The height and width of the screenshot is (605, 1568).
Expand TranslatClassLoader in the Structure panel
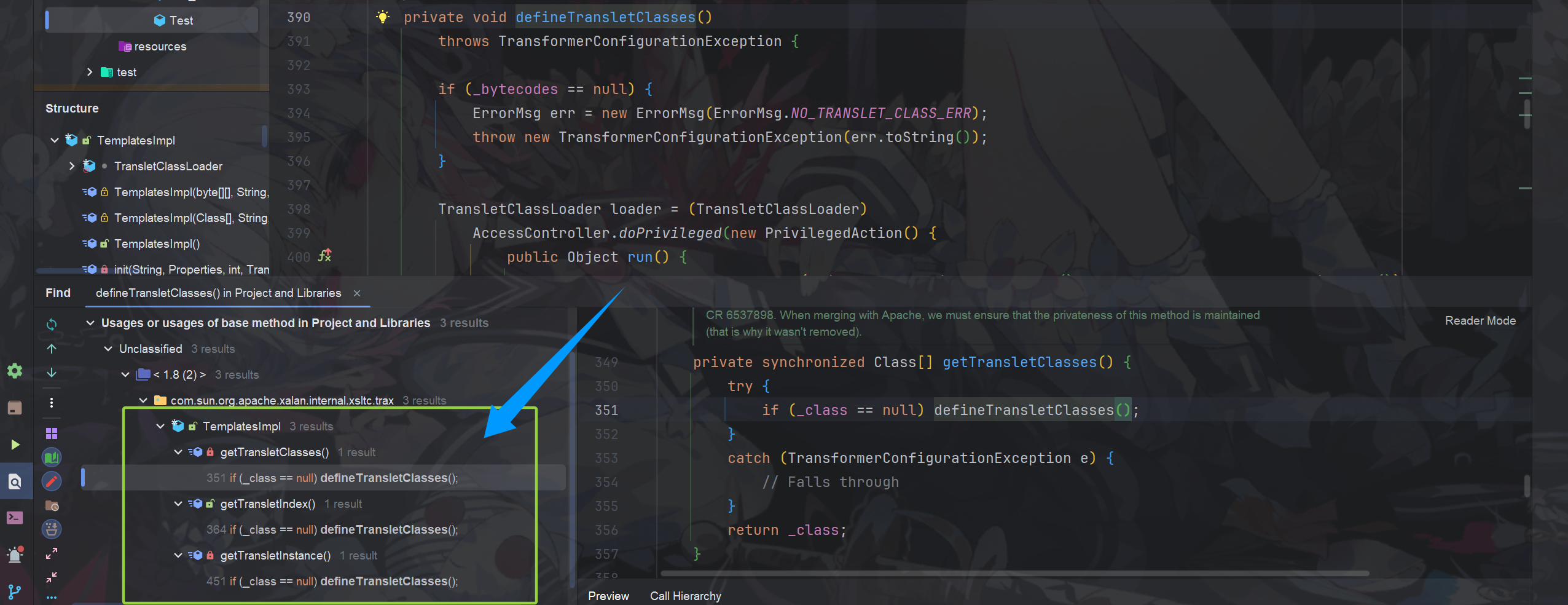click(71, 166)
